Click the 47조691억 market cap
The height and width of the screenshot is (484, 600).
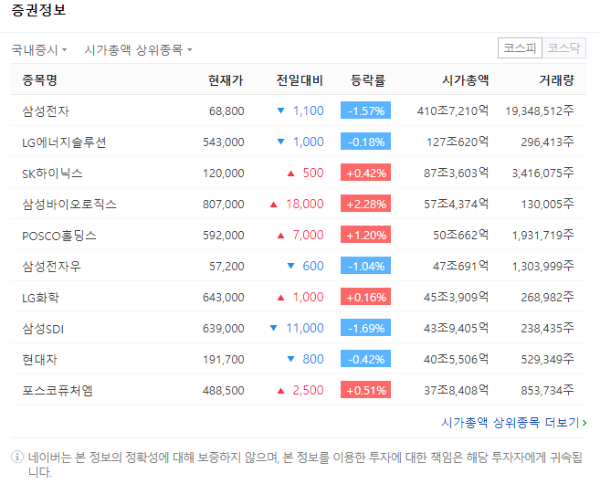tap(461, 266)
